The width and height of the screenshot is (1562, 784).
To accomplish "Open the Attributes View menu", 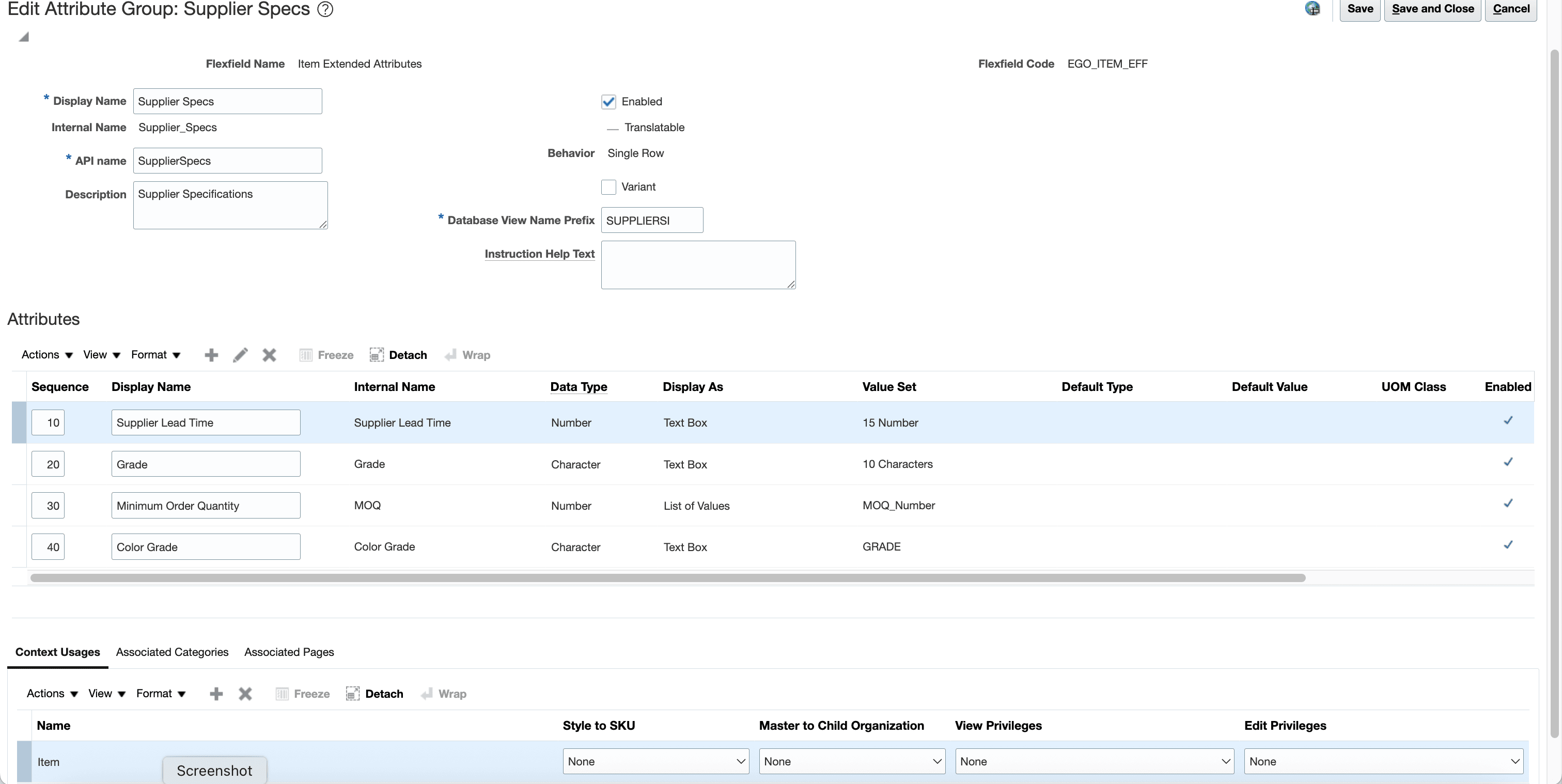I will (x=102, y=355).
